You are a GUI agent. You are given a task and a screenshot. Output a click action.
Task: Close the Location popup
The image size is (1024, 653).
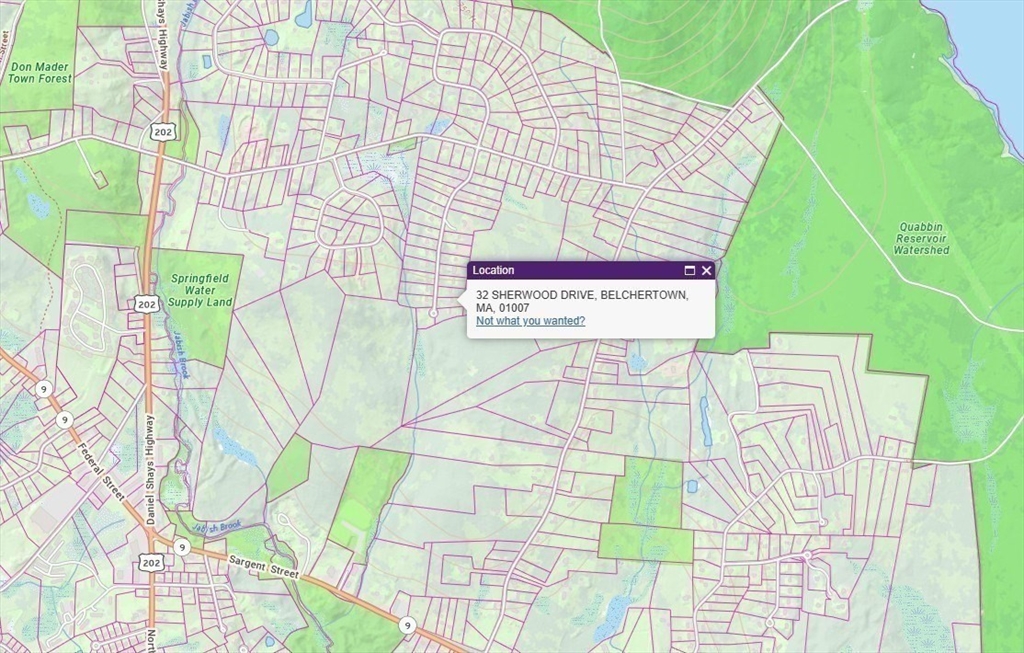(x=706, y=270)
